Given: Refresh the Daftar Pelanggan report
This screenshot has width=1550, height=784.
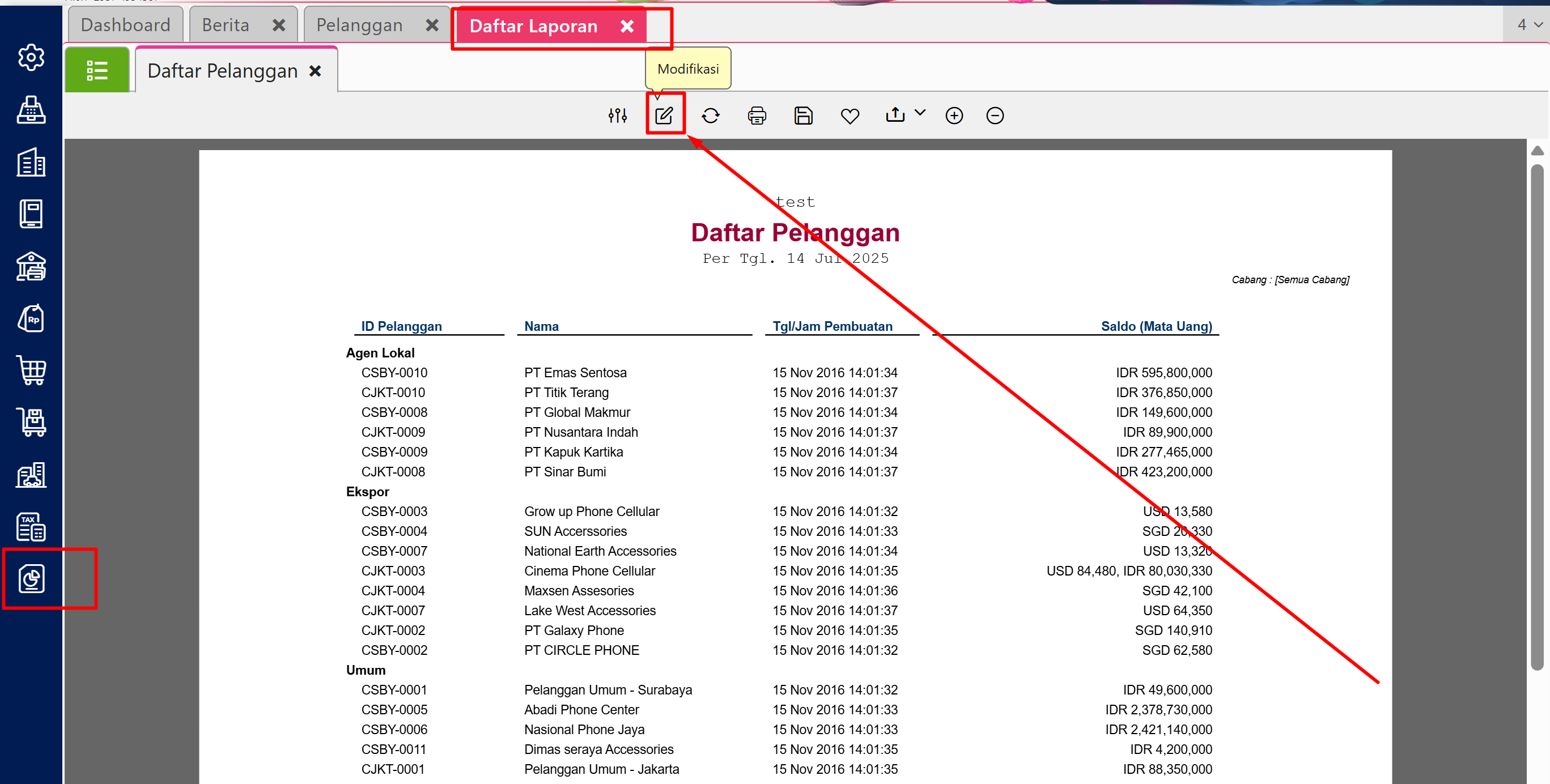Looking at the screenshot, I should tap(711, 116).
